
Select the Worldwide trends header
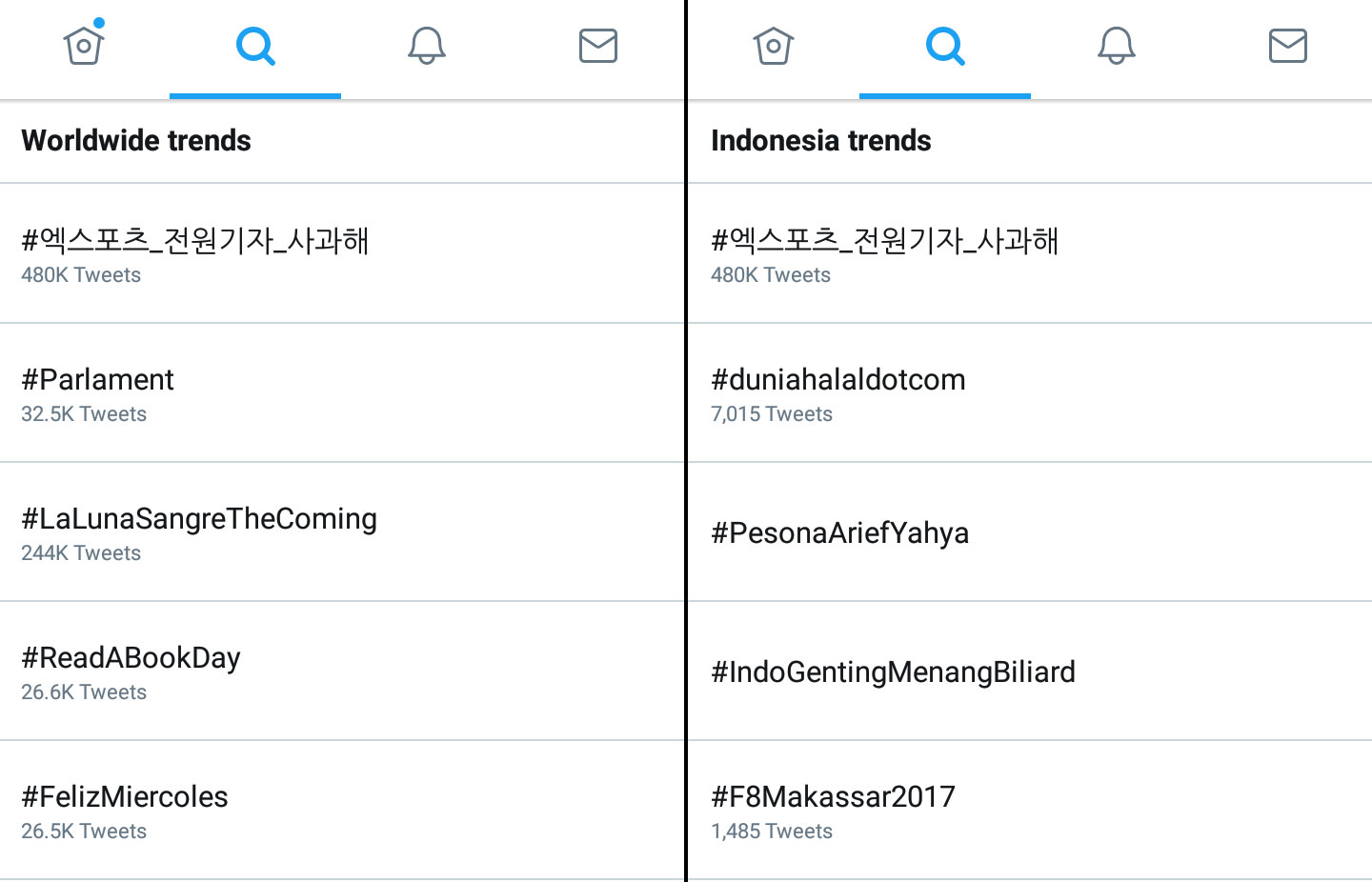coord(136,141)
